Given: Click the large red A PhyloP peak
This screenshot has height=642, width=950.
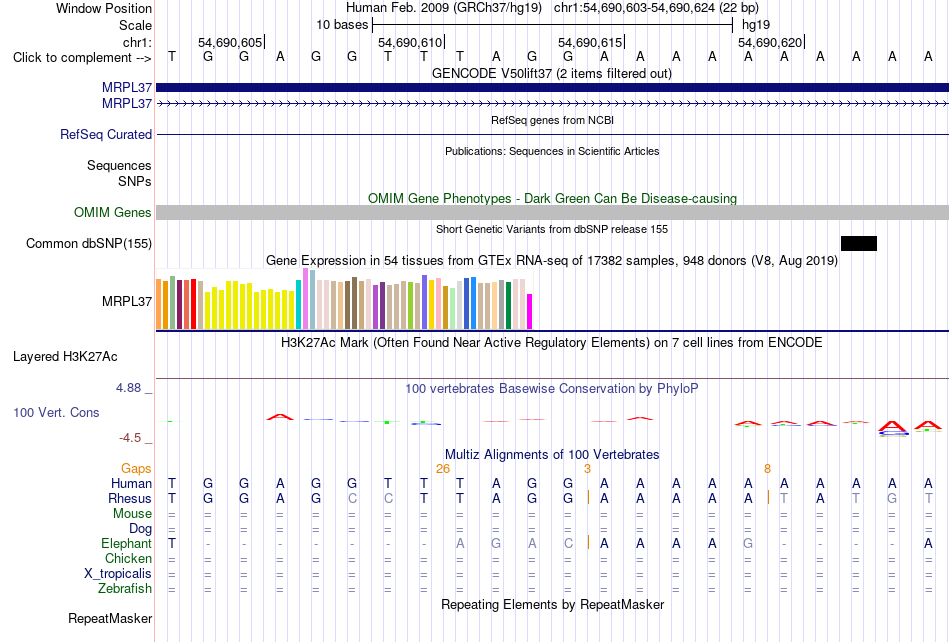Looking at the screenshot, I should click(892, 428).
